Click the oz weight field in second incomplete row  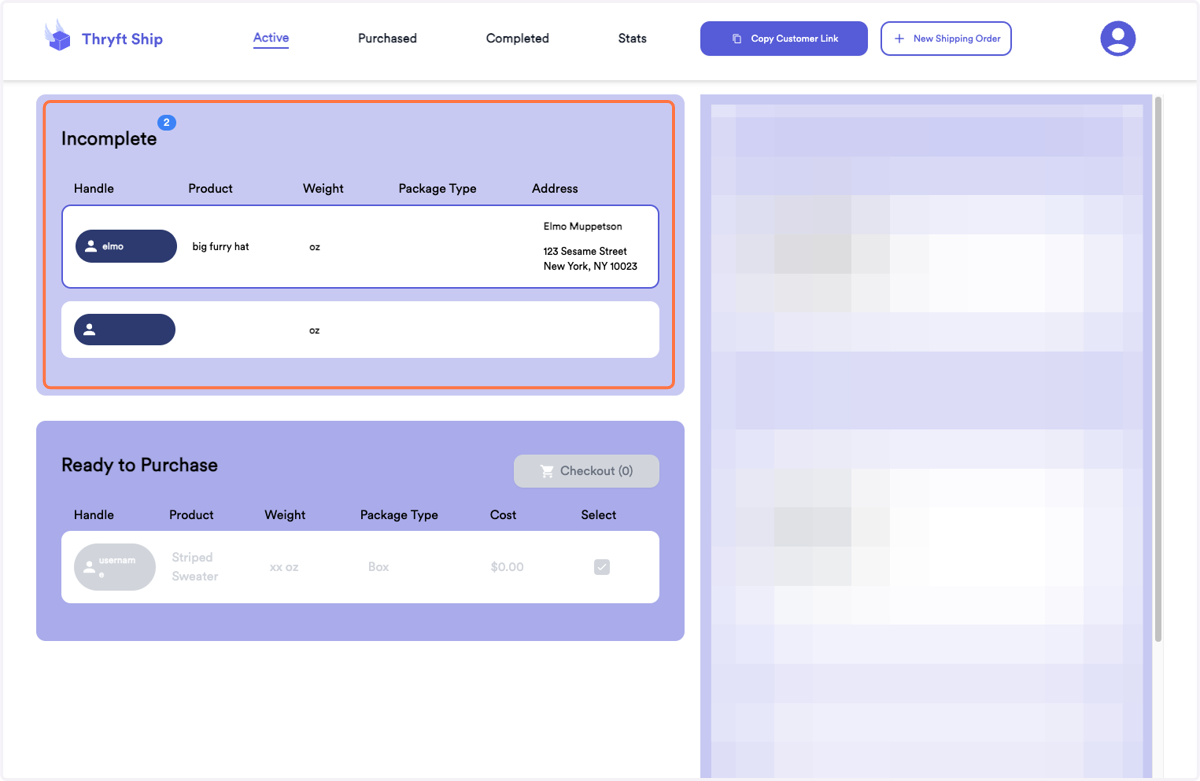click(x=314, y=330)
